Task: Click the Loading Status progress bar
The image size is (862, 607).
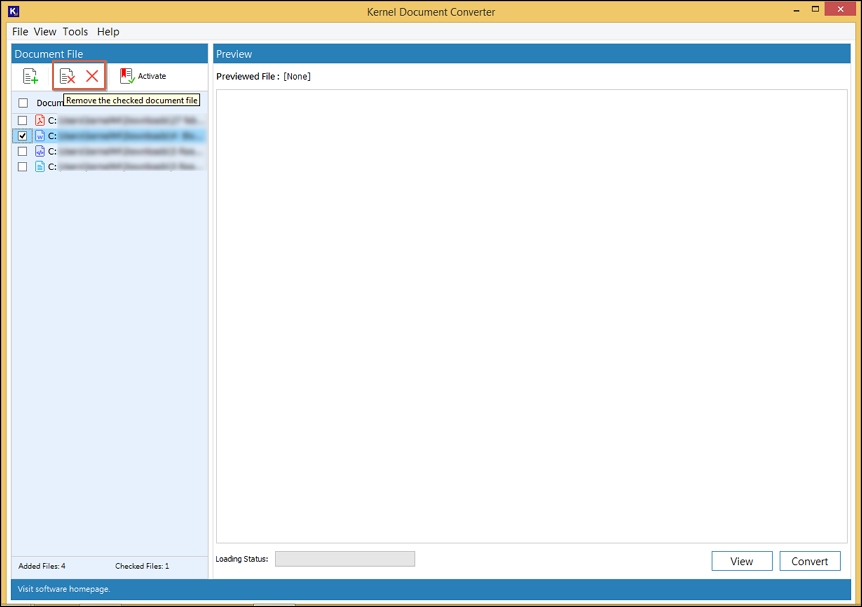Action: (345, 559)
